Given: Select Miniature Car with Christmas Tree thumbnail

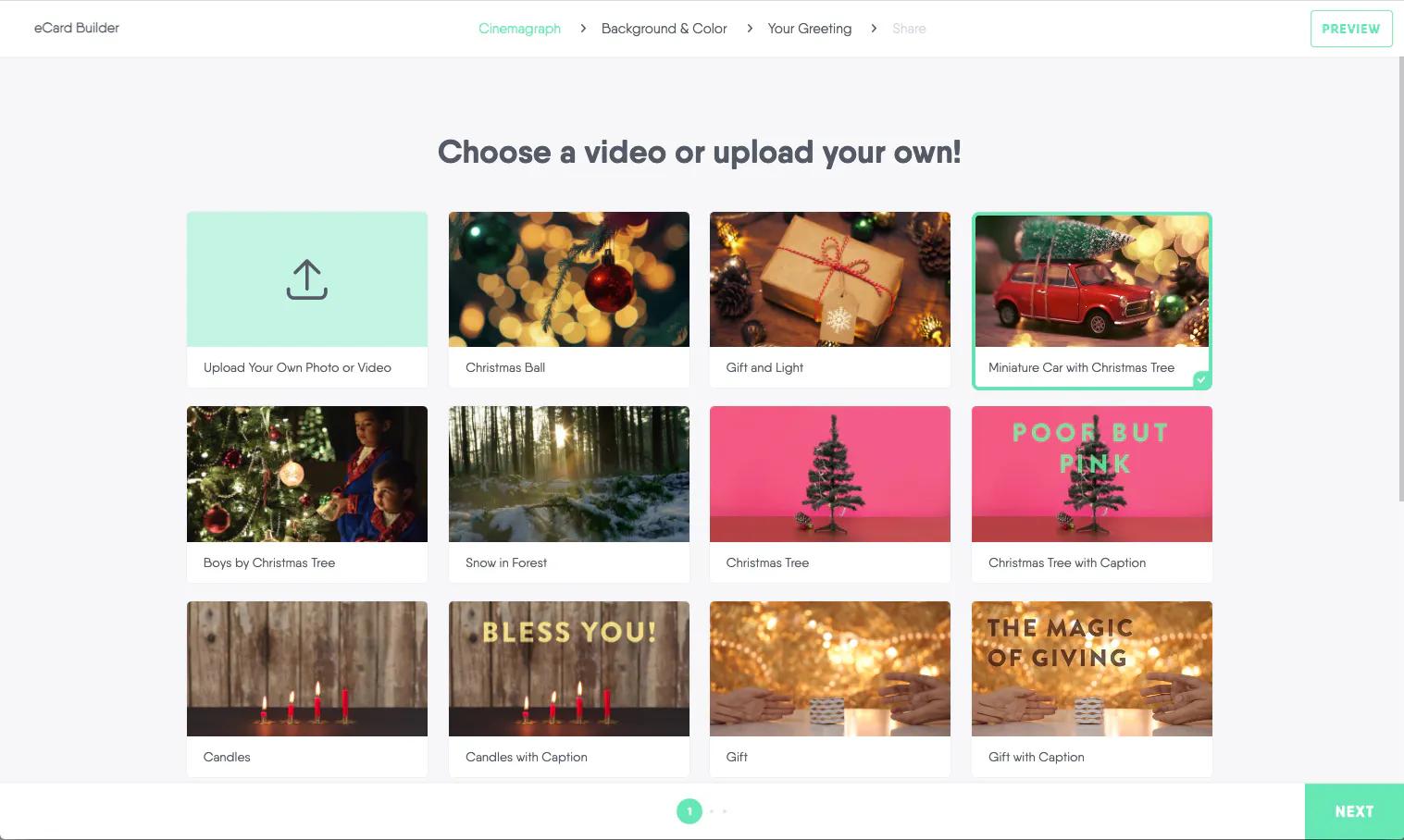Looking at the screenshot, I should [1092, 281].
